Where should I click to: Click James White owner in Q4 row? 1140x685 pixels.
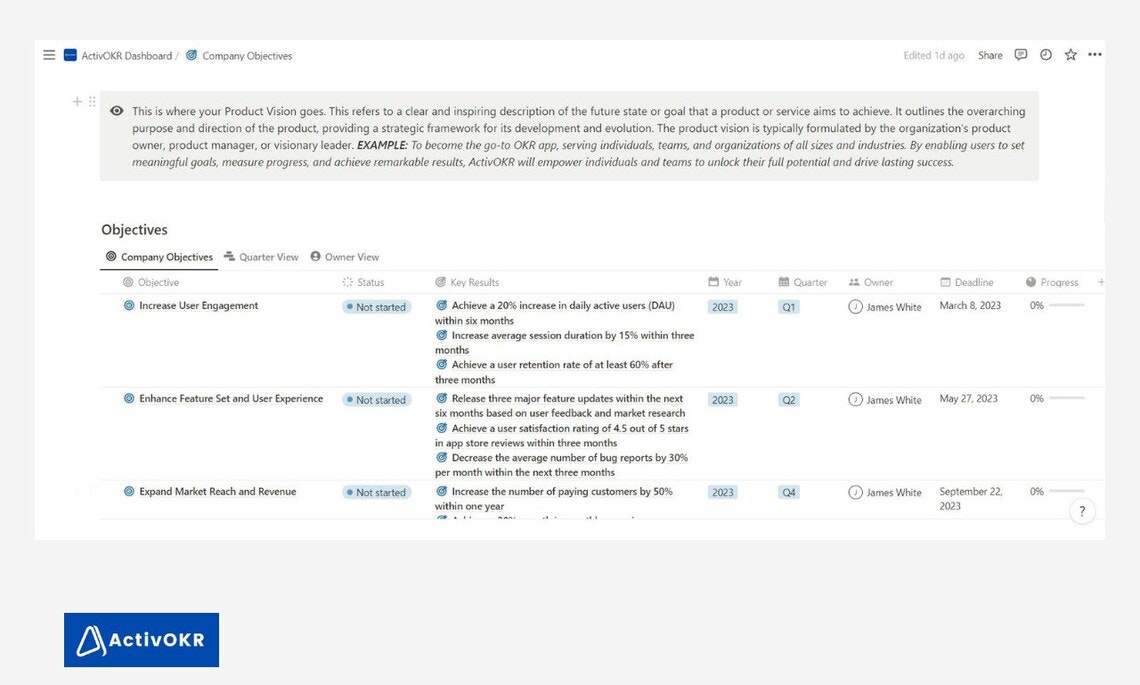[x=885, y=492]
